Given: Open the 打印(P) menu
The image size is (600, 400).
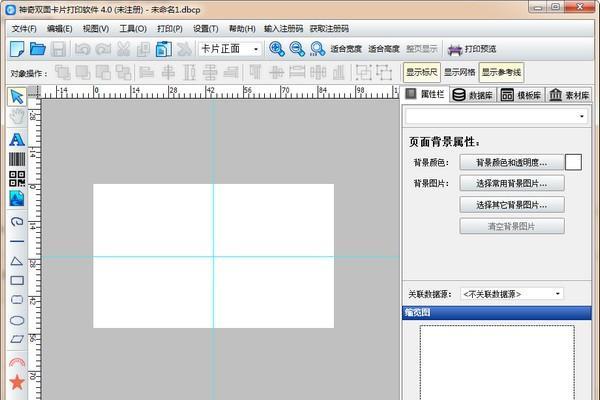Looking at the screenshot, I should [x=170, y=29].
